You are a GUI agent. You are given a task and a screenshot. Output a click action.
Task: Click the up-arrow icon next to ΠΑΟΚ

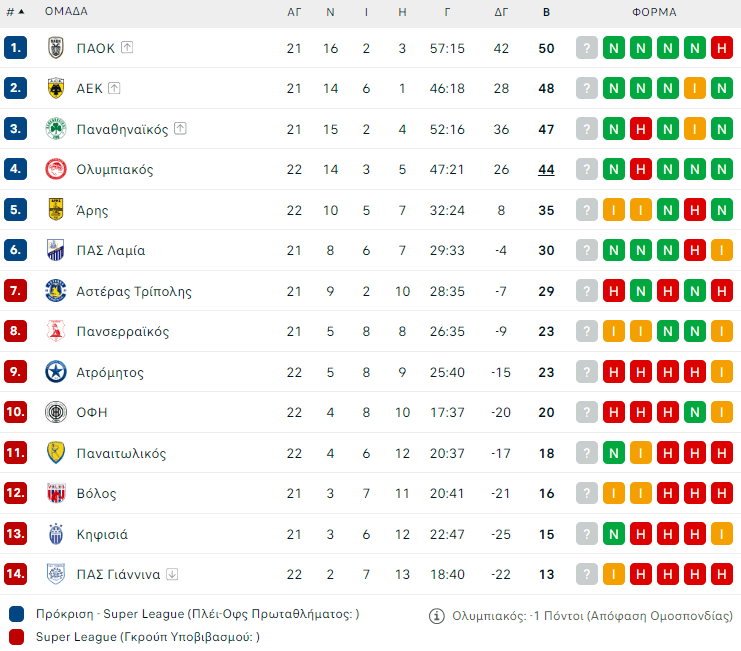[127, 48]
